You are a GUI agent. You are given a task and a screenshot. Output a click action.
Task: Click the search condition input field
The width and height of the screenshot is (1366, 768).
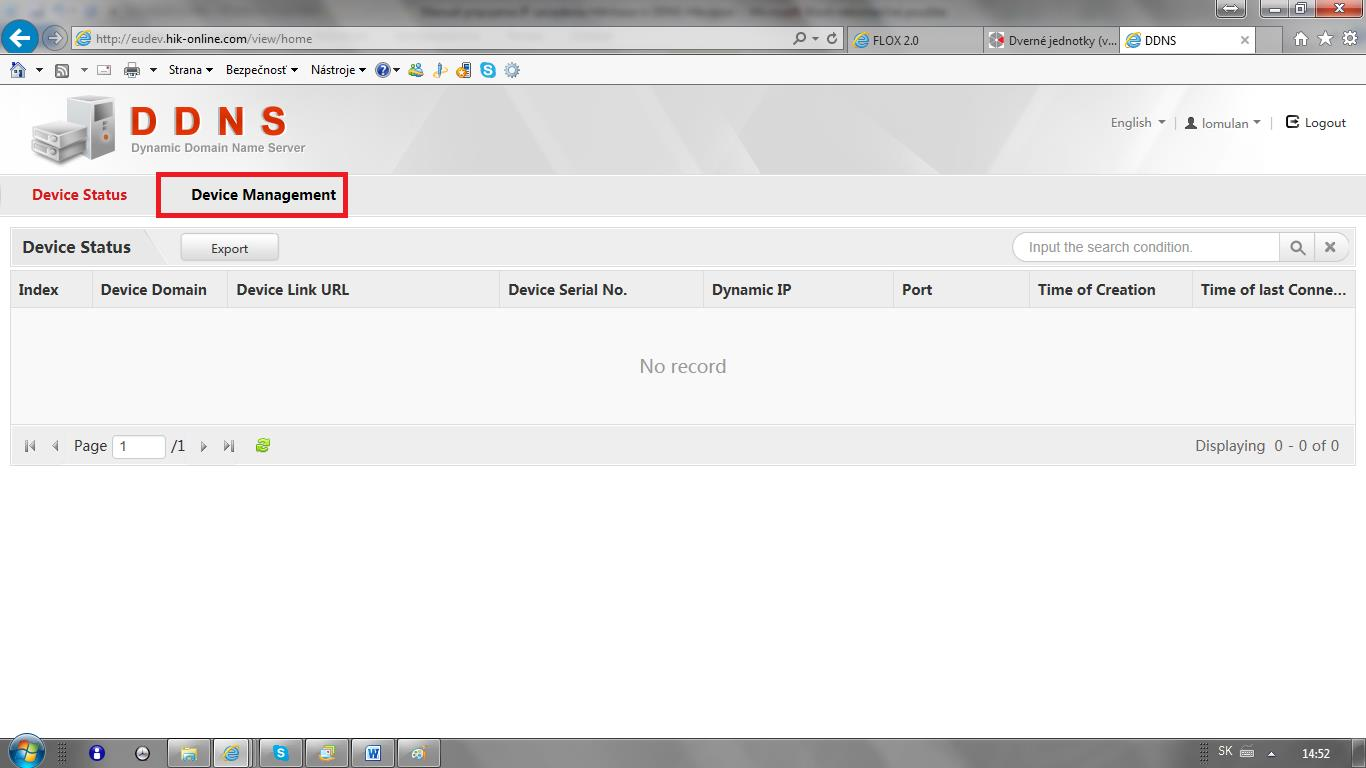(x=1146, y=247)
